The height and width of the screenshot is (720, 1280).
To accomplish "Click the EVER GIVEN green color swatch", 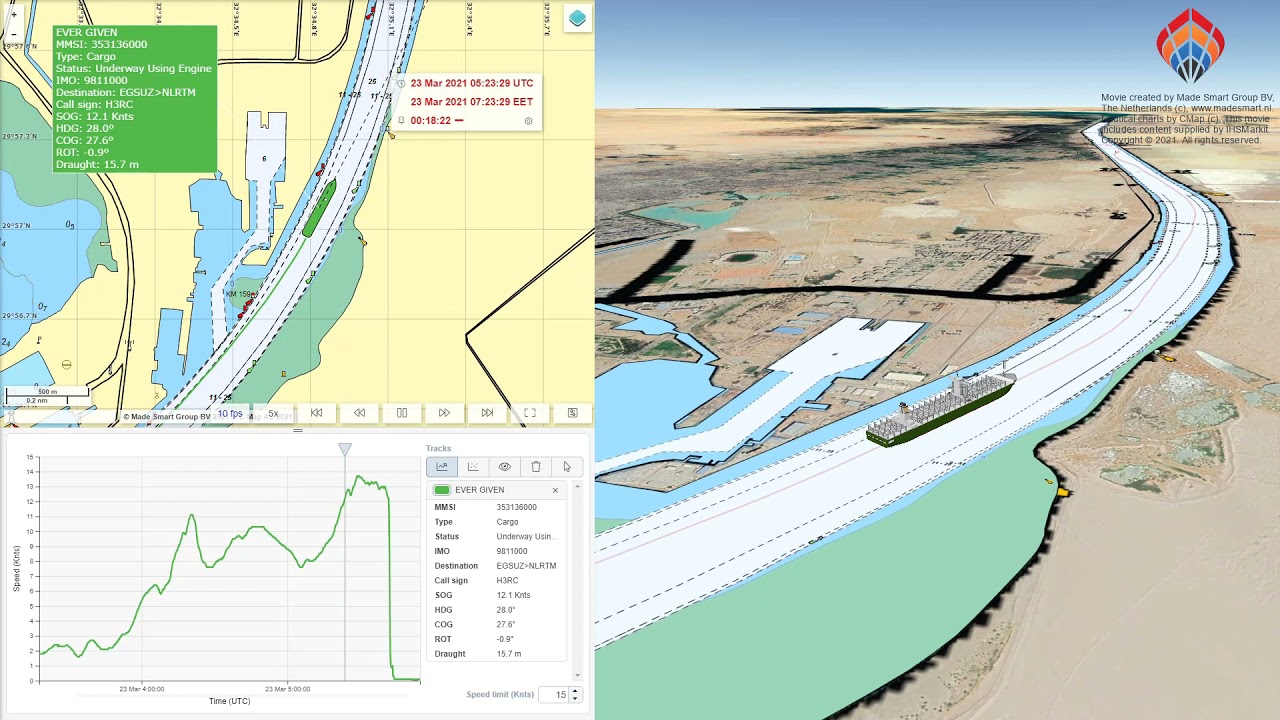I will coord(442,490).
